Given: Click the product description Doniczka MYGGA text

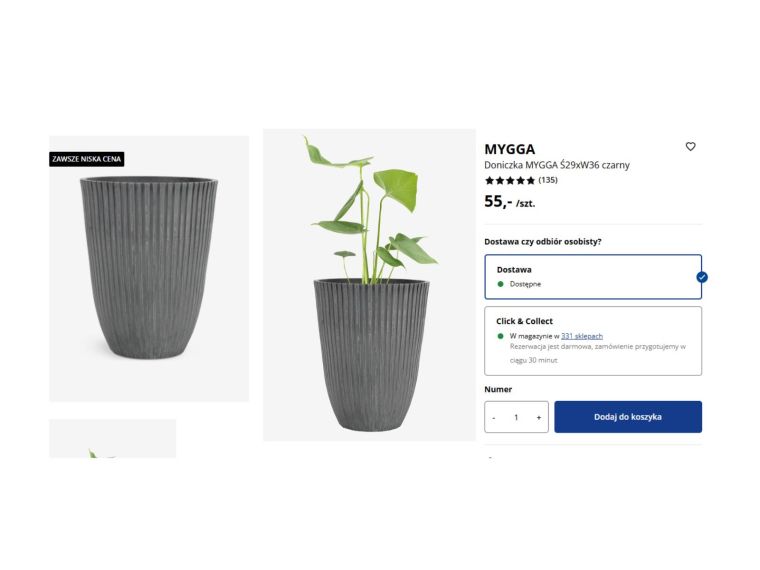Looking at the screenshot, I should pyautogui.click(x=557, y=165).
